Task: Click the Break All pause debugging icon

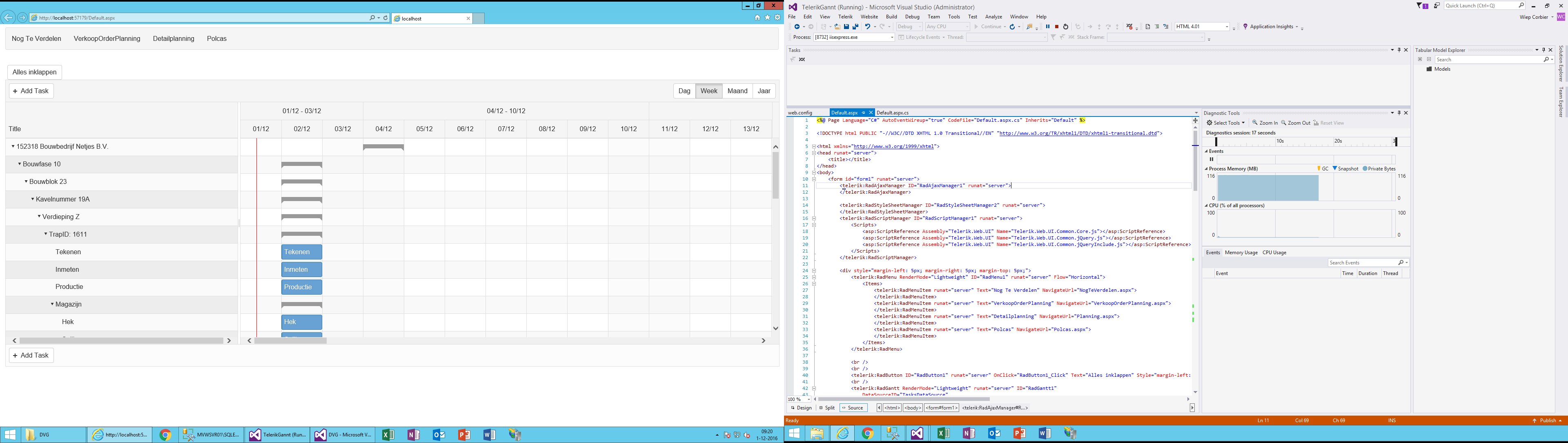Action: point(1047,27)
